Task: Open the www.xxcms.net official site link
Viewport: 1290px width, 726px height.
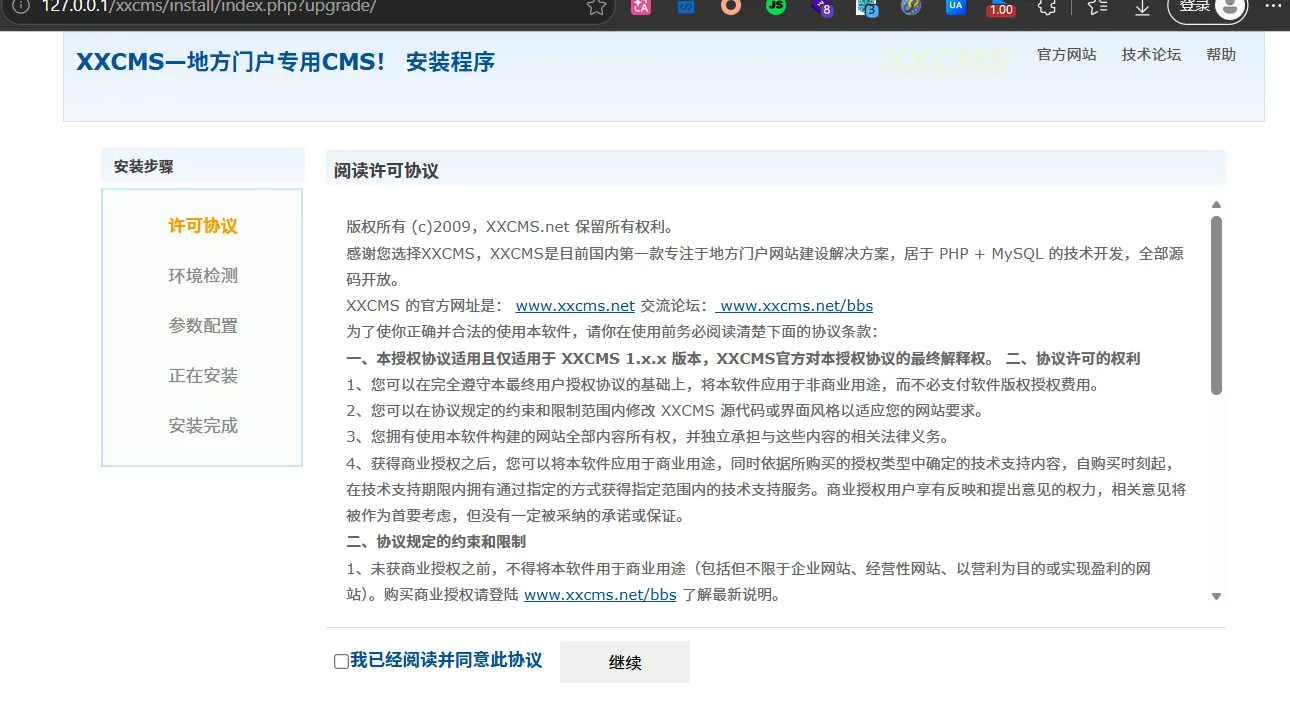Action: tap(575, 305)
